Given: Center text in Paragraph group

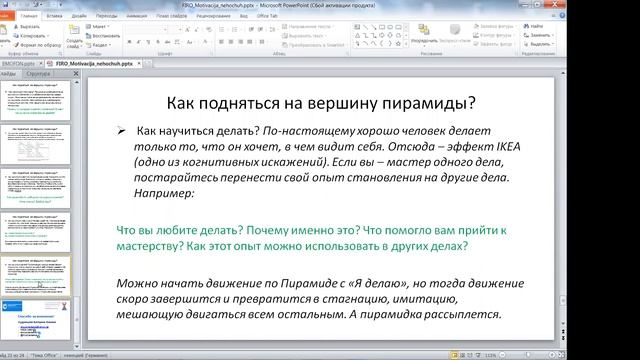Looking at the screenshot, I should [231, 42].
